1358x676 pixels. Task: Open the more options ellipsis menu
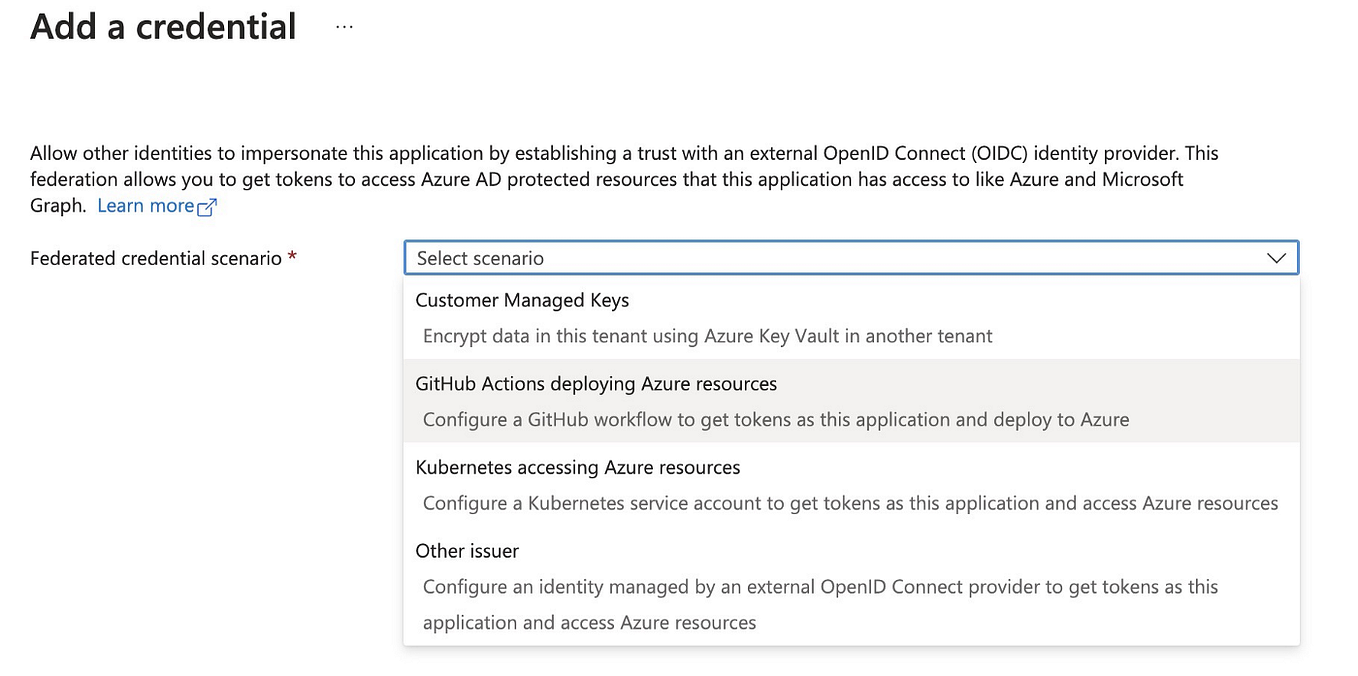344,26
